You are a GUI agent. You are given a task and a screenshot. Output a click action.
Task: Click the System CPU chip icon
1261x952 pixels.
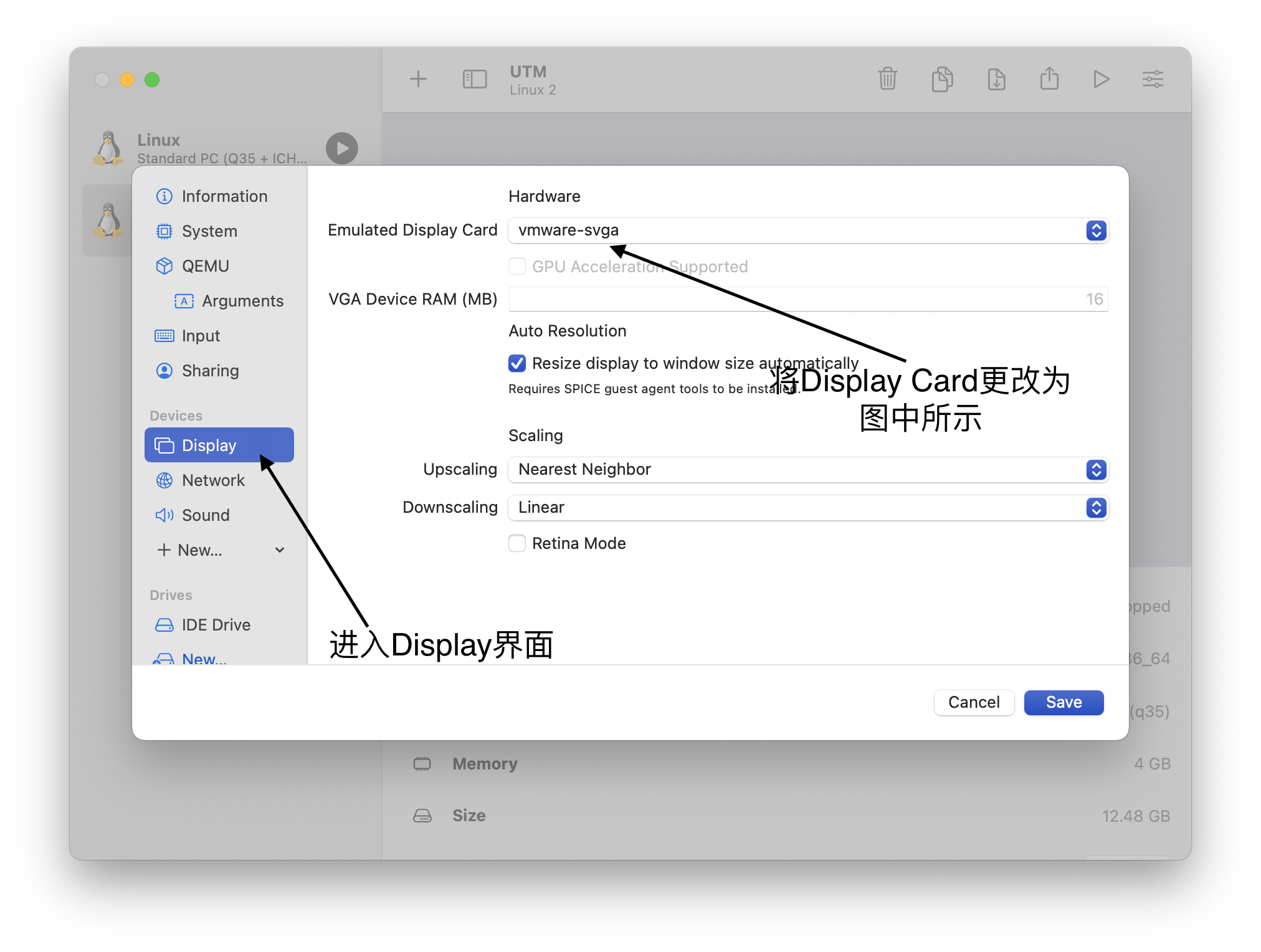pyautogui.click(x=164, y=231)
